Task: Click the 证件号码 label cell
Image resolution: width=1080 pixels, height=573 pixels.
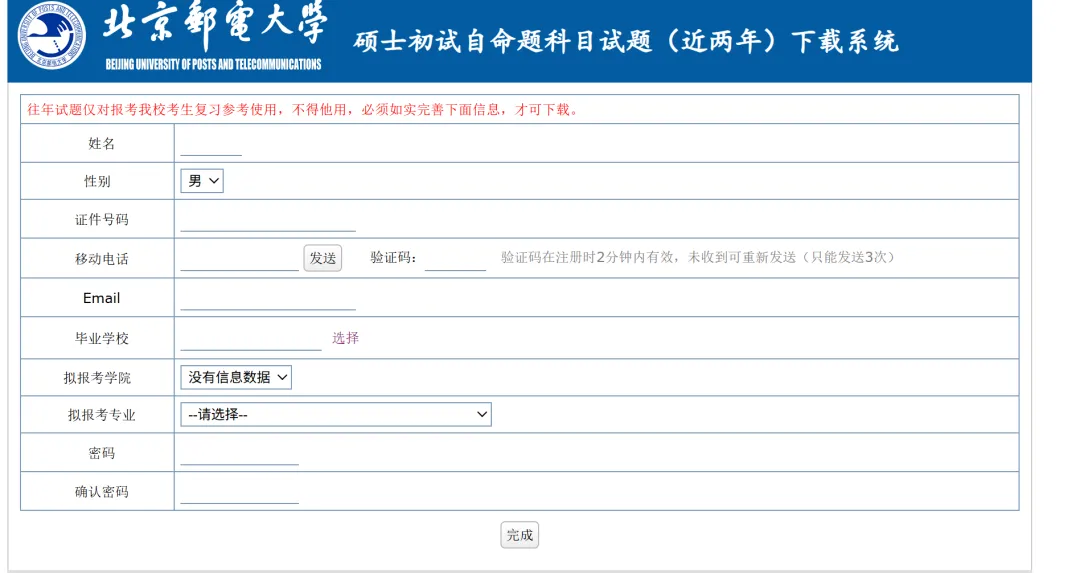Action: 97,219
